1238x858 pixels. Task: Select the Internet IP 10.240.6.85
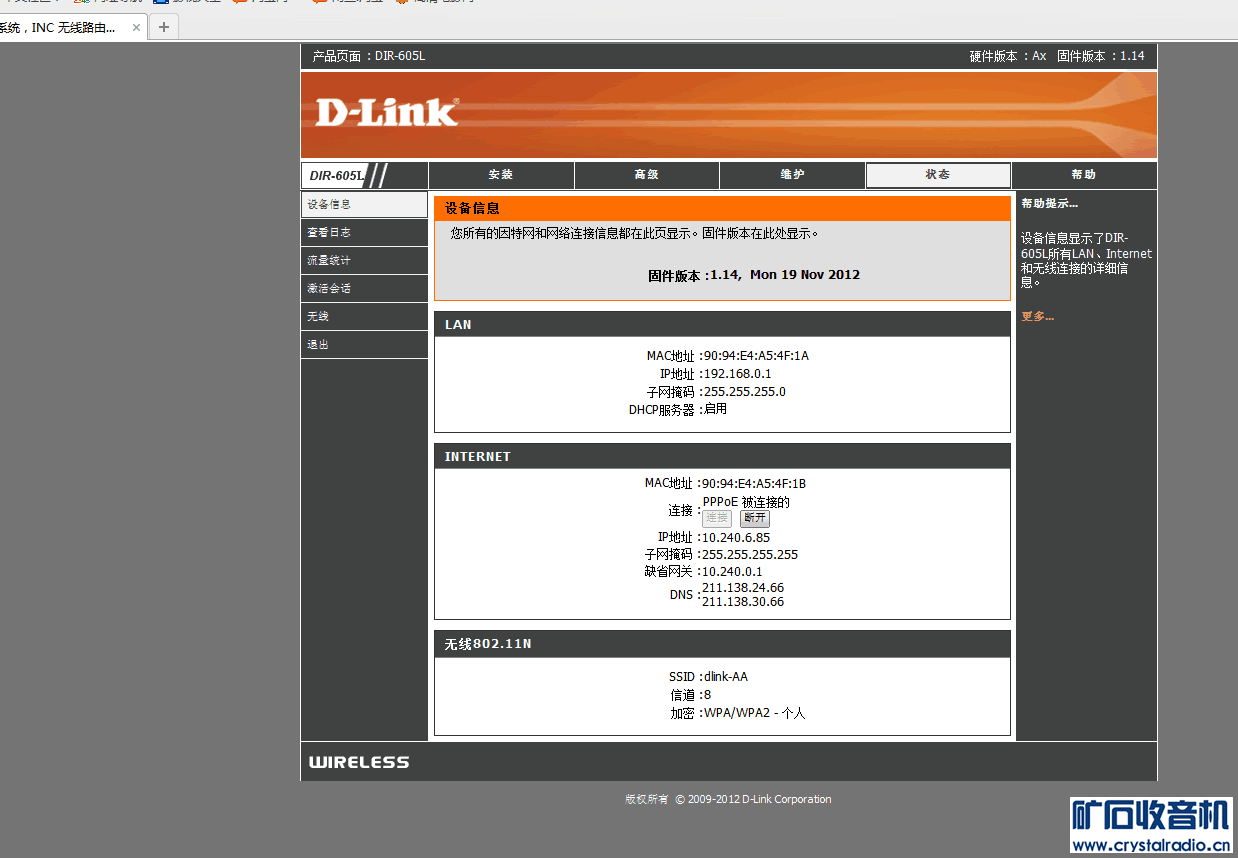736,538
